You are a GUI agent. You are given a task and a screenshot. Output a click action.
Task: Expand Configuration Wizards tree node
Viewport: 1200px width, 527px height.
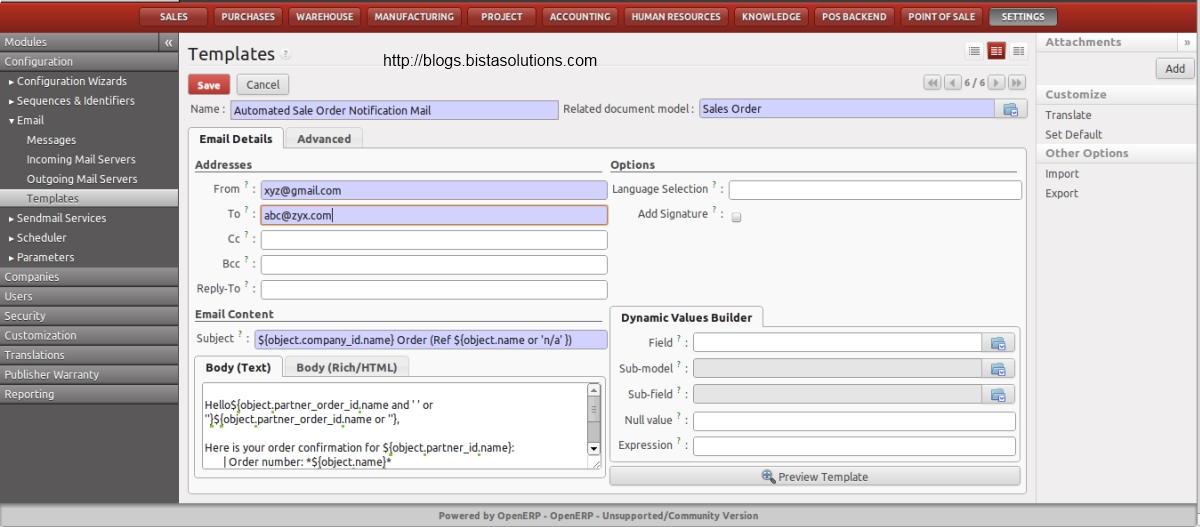[12, 82]
